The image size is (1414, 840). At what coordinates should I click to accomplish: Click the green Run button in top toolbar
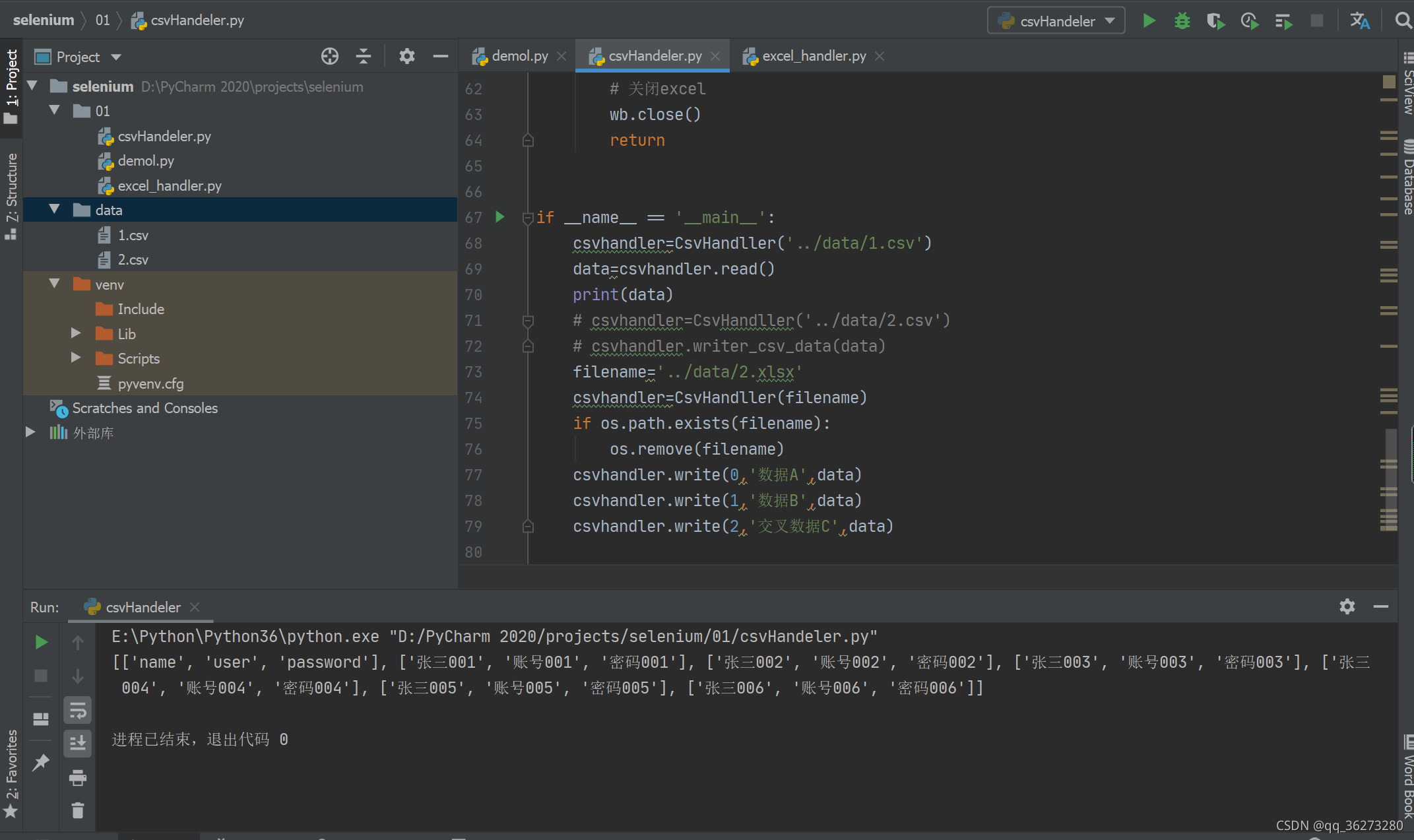(x=1149, y=20)
